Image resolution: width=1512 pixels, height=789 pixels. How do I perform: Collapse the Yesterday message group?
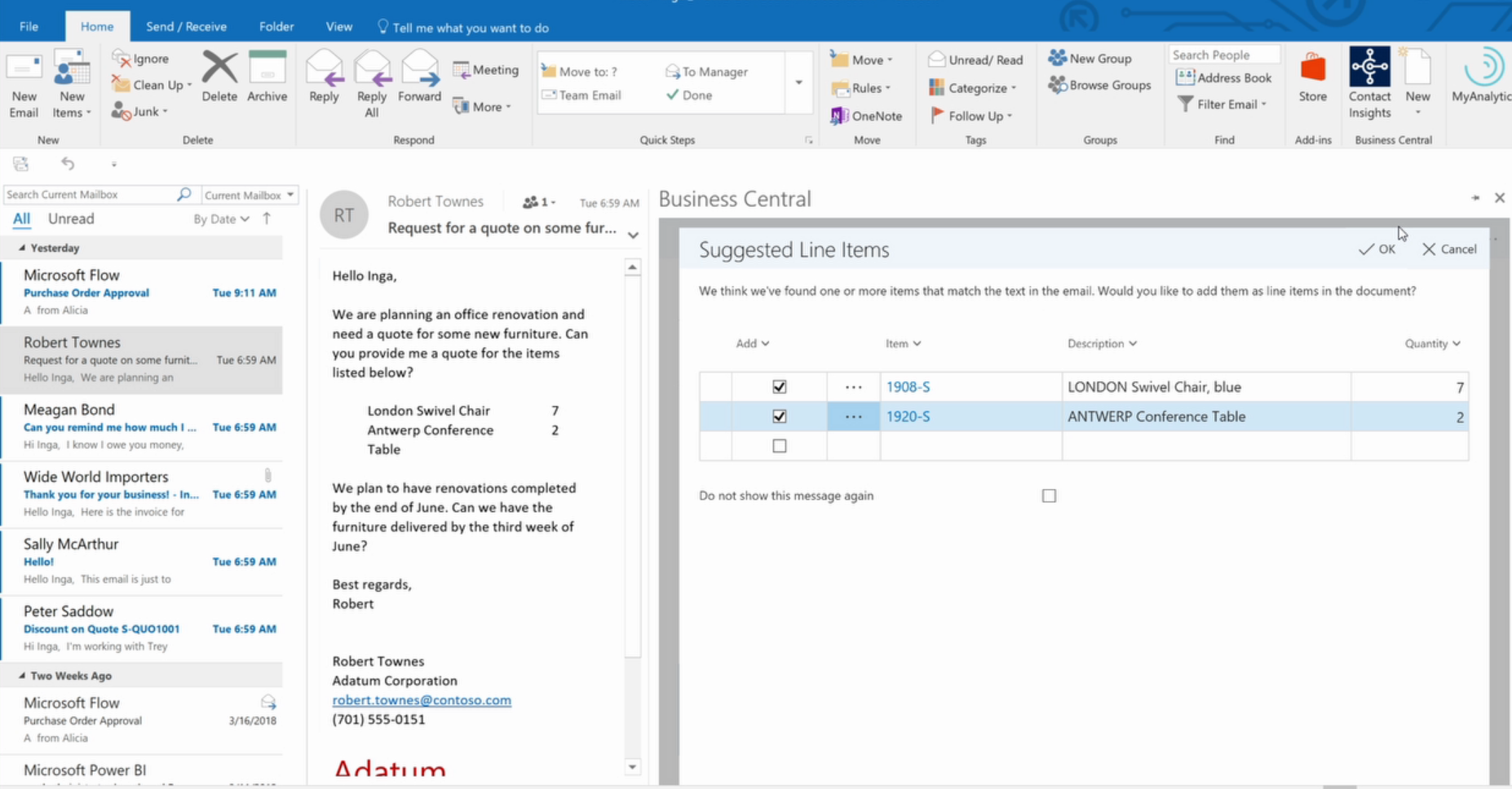(x=22, y=248)
